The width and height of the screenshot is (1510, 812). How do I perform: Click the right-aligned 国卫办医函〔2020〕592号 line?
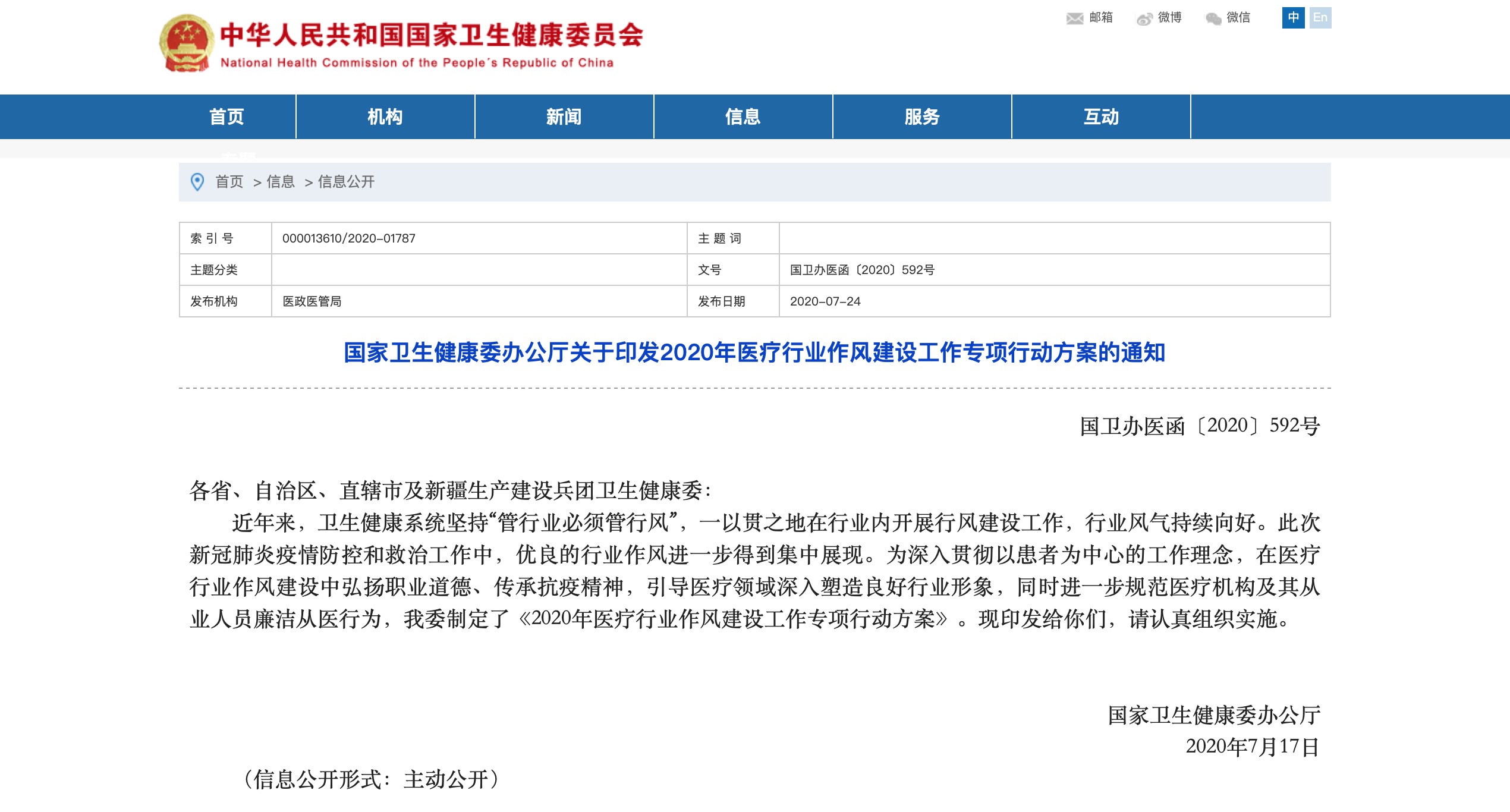[1200, 426]
